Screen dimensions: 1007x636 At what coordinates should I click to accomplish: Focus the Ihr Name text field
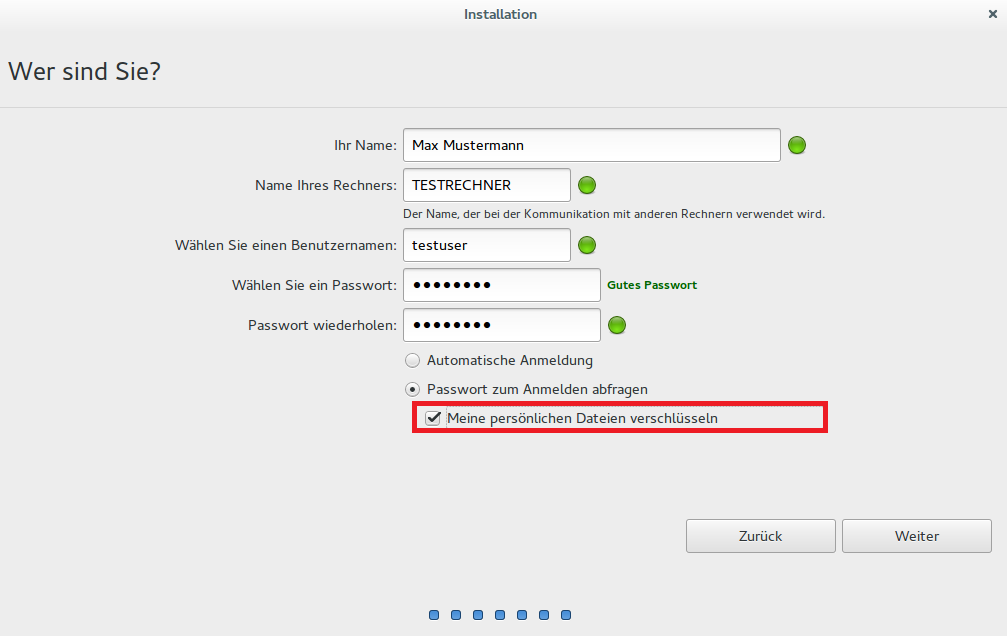[x=591, y=145]
